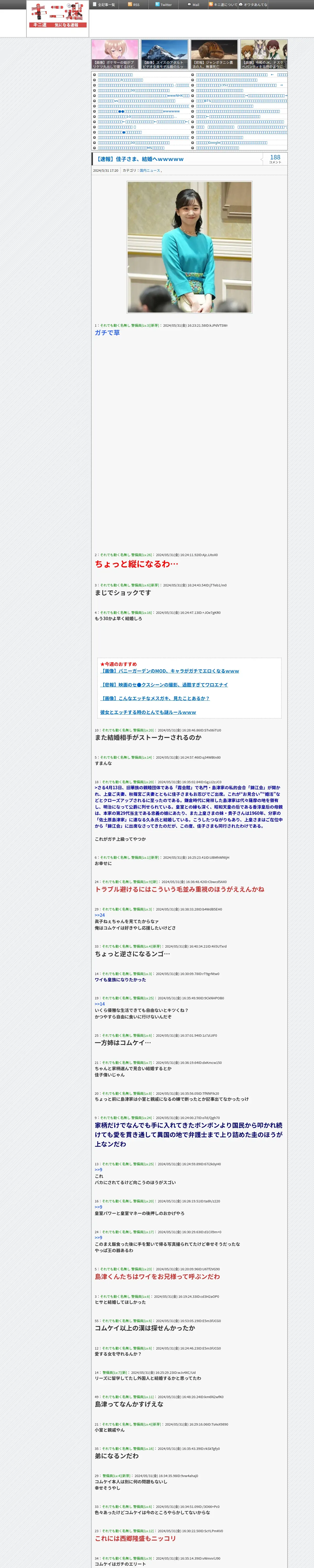Select comment ちょっと逆さになるンゴ…
314x1568 pixels.
(x=132, y=954)
